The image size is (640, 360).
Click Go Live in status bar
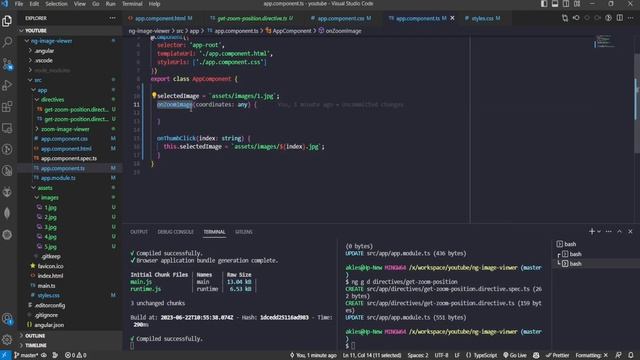515,355
